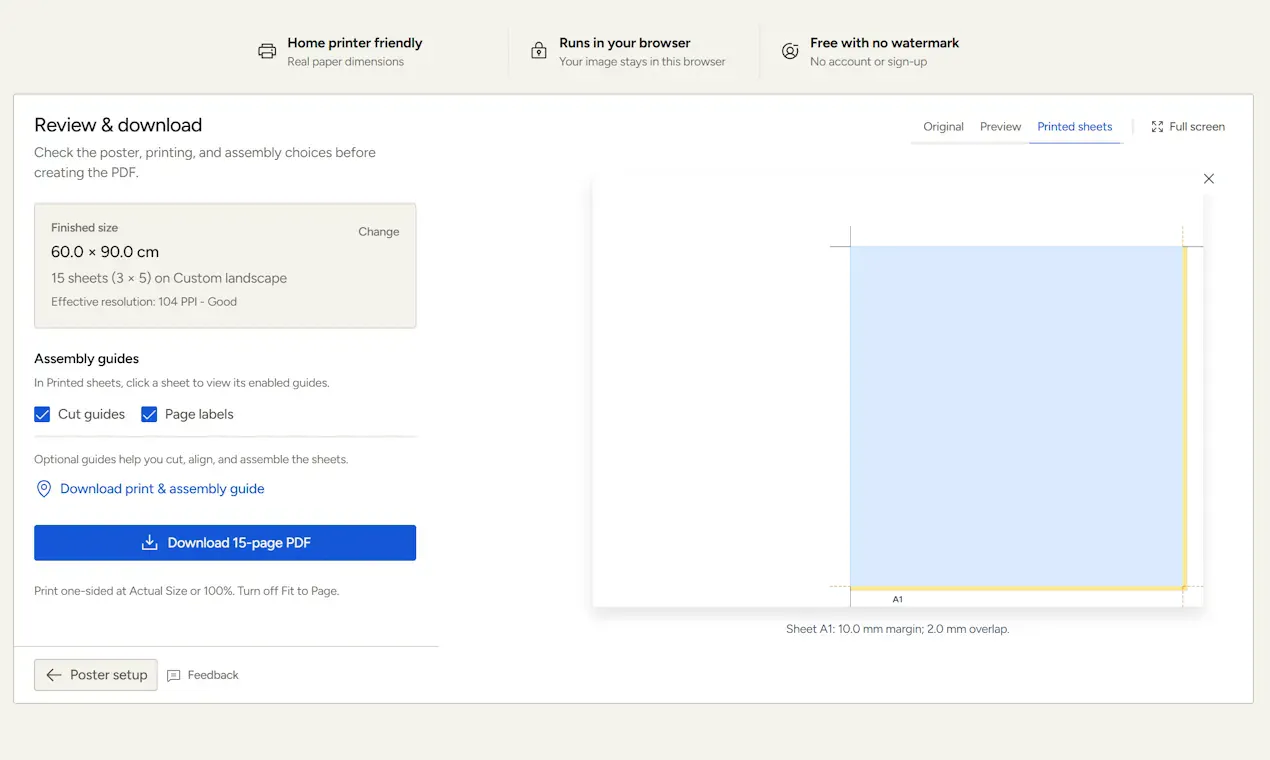
Task: Close the sheet preview with the X icon
Action: (x=1209, y=179)
